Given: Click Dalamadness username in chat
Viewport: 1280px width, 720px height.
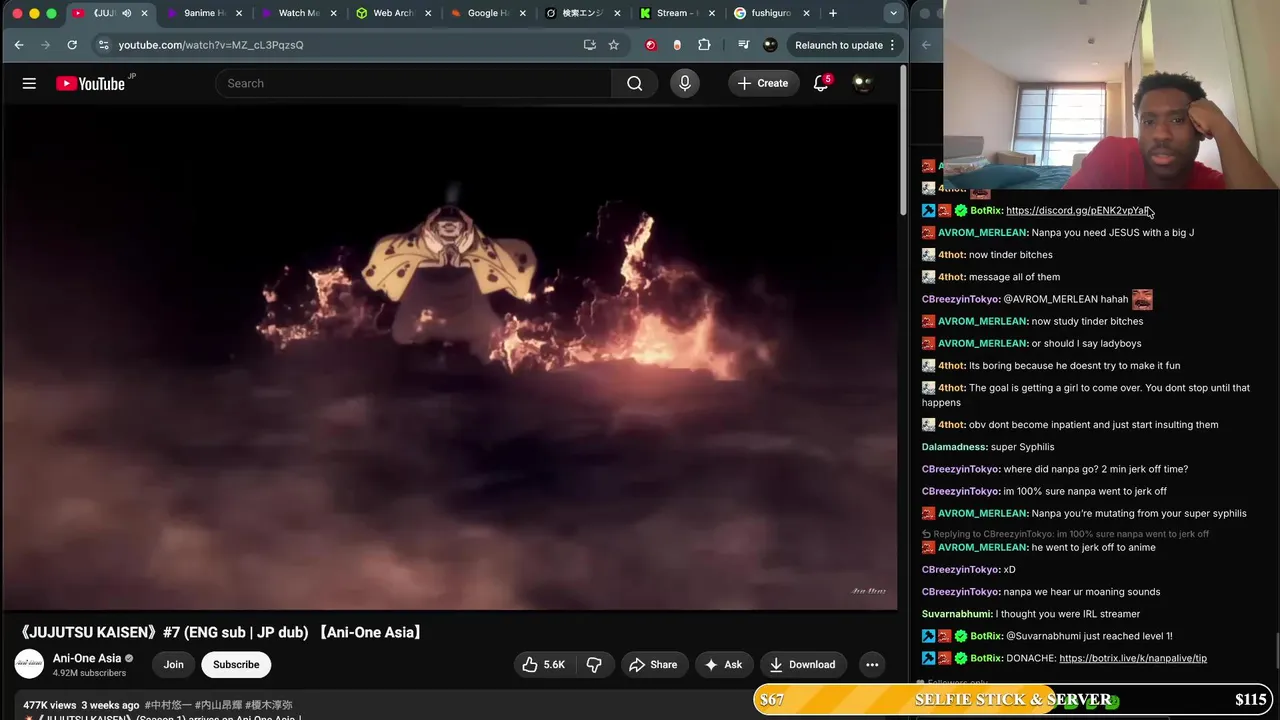Looking at the screenshot, I should [x=955, y=447].
